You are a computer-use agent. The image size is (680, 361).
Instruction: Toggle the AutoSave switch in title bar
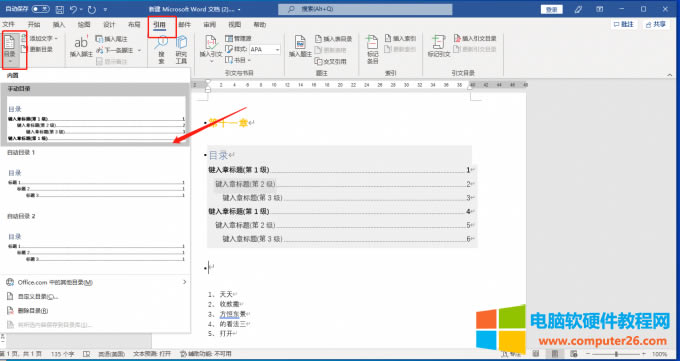coord(41,9)
